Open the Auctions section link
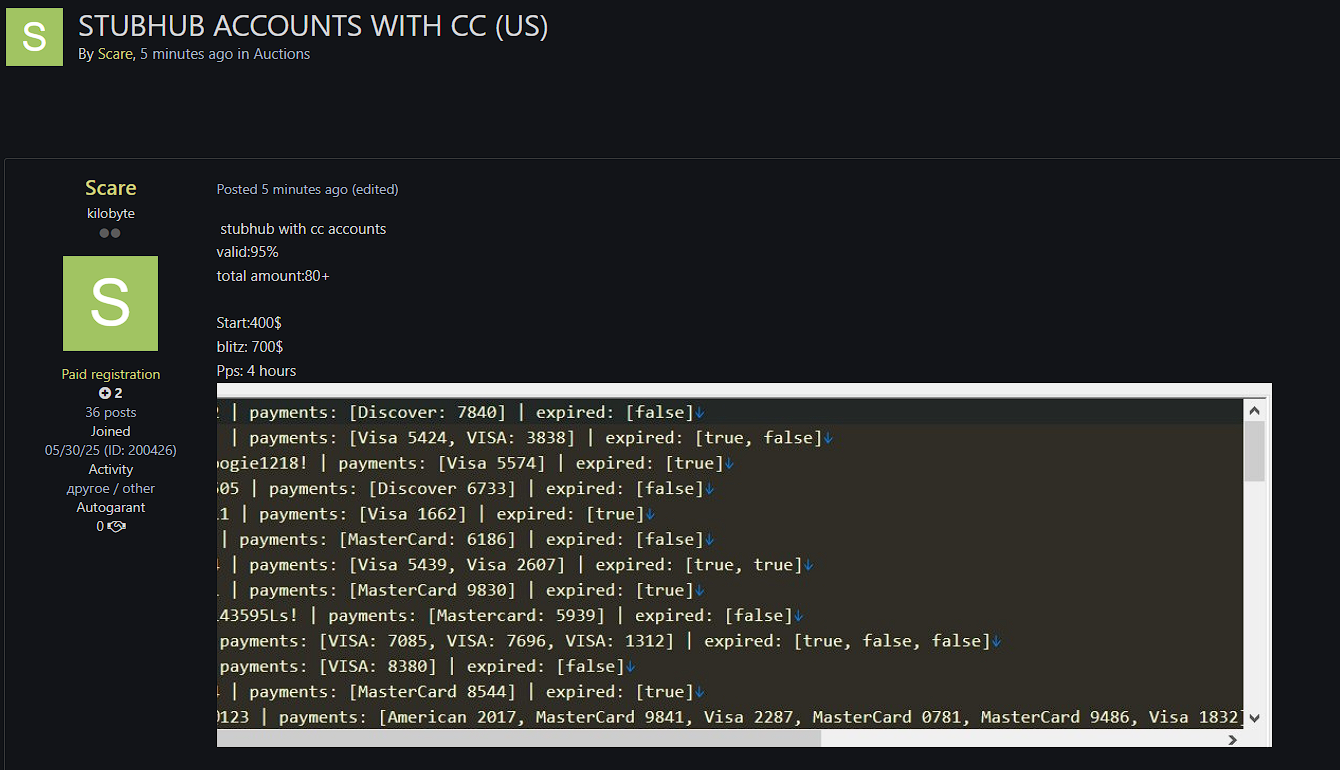Image resolution: width=1340 pixels, height=770 pixels. (282, 54)
